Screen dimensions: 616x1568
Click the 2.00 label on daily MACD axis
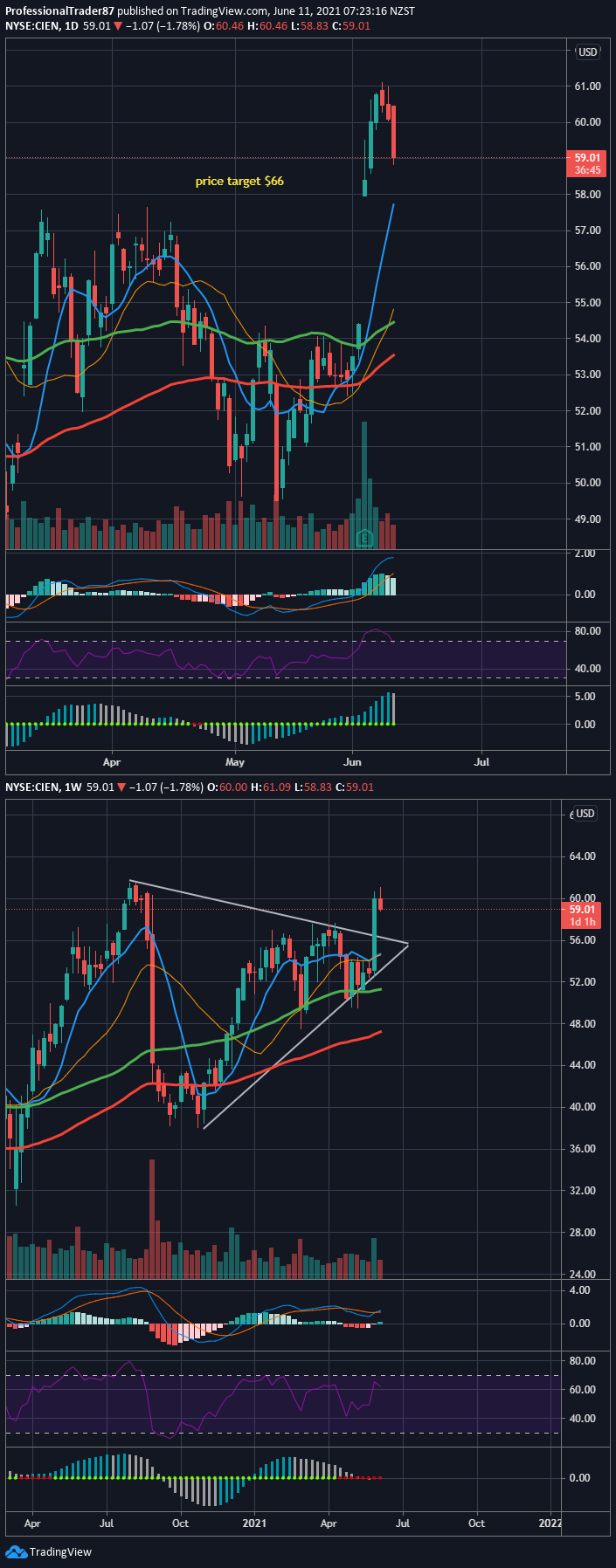(585, 554)
